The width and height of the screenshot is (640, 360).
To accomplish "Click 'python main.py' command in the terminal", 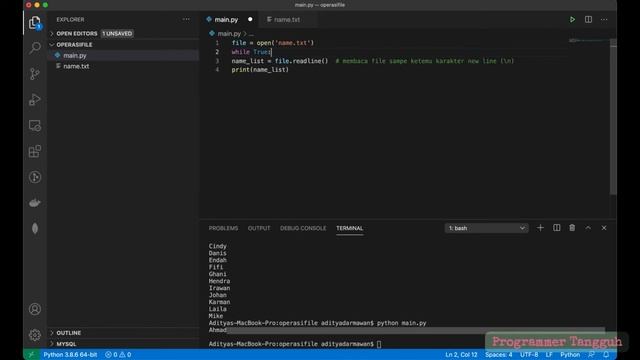I will pos(401,323).
